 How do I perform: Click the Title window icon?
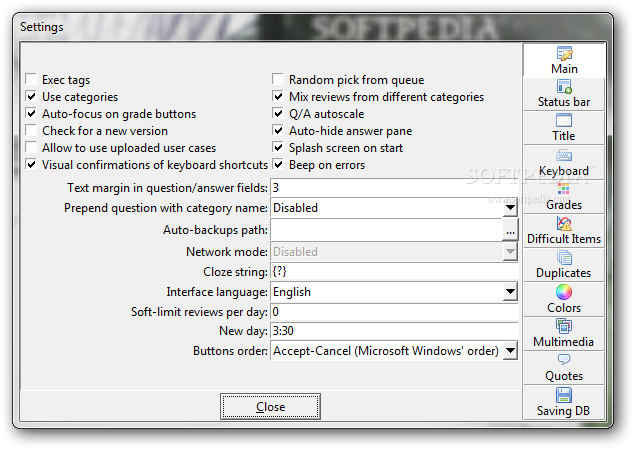pyautogui.click(x=564, y=121)
